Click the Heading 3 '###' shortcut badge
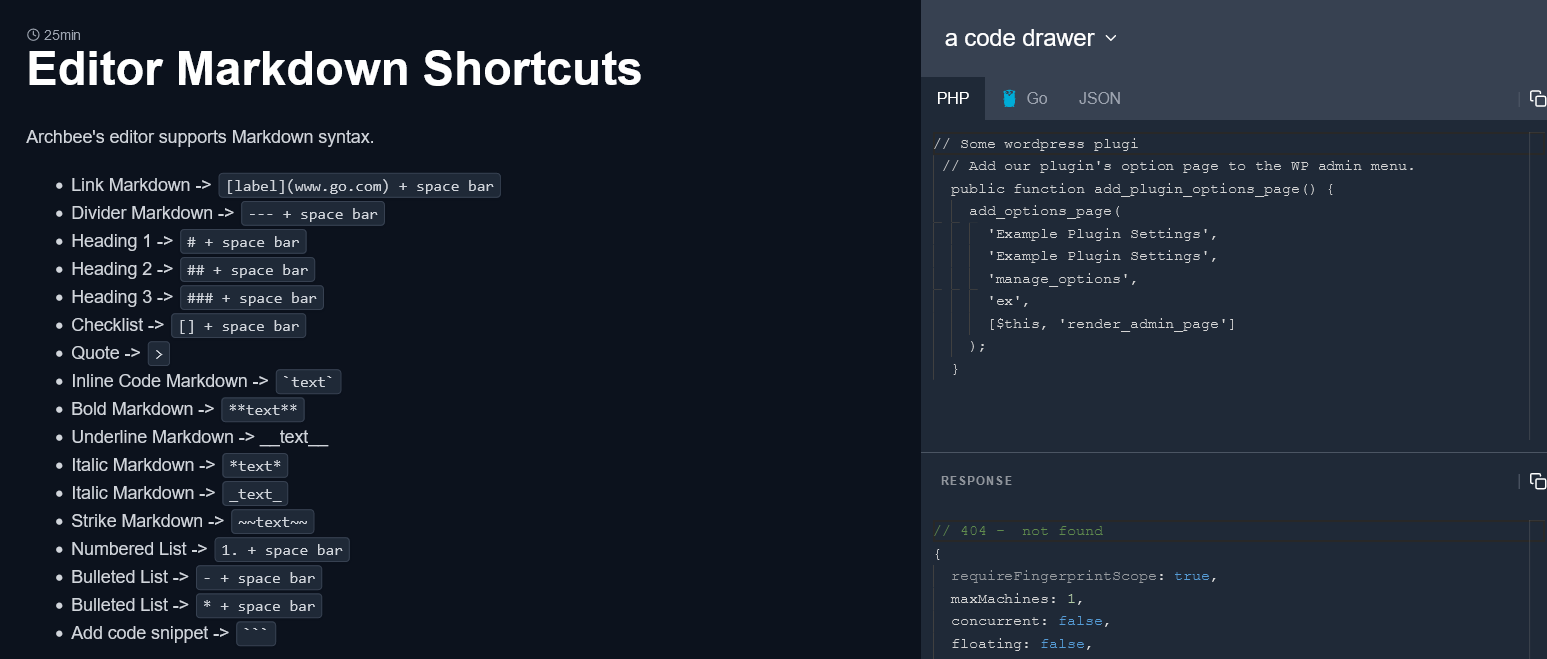Screen dimensions: 1547x659 (x=251, y=297)
